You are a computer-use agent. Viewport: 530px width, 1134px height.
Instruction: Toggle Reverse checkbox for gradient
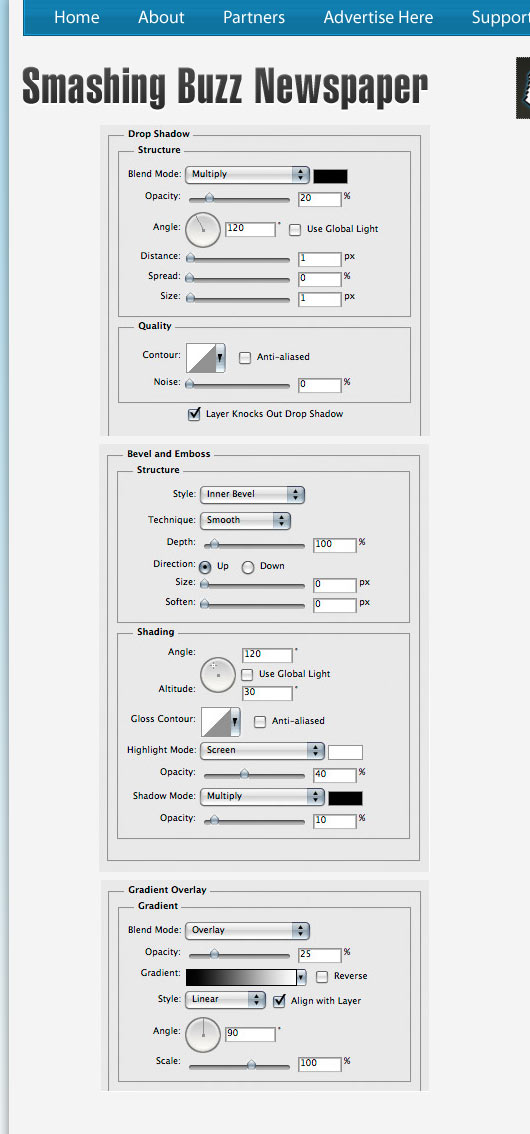tap(322, 976)
